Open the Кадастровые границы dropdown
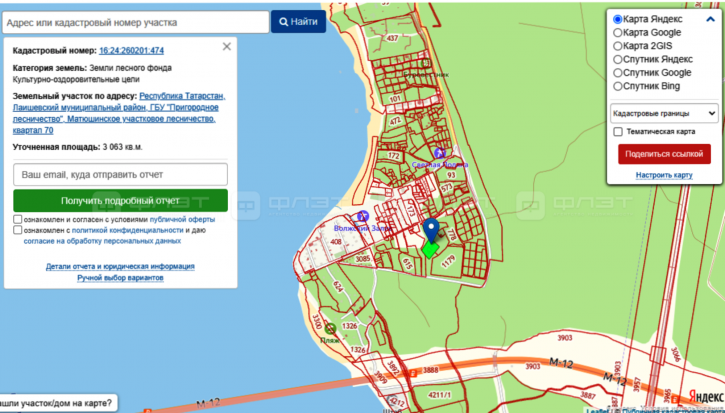This screenshot has height=413, width=725. pyautogui.click(x=664, y=113)
